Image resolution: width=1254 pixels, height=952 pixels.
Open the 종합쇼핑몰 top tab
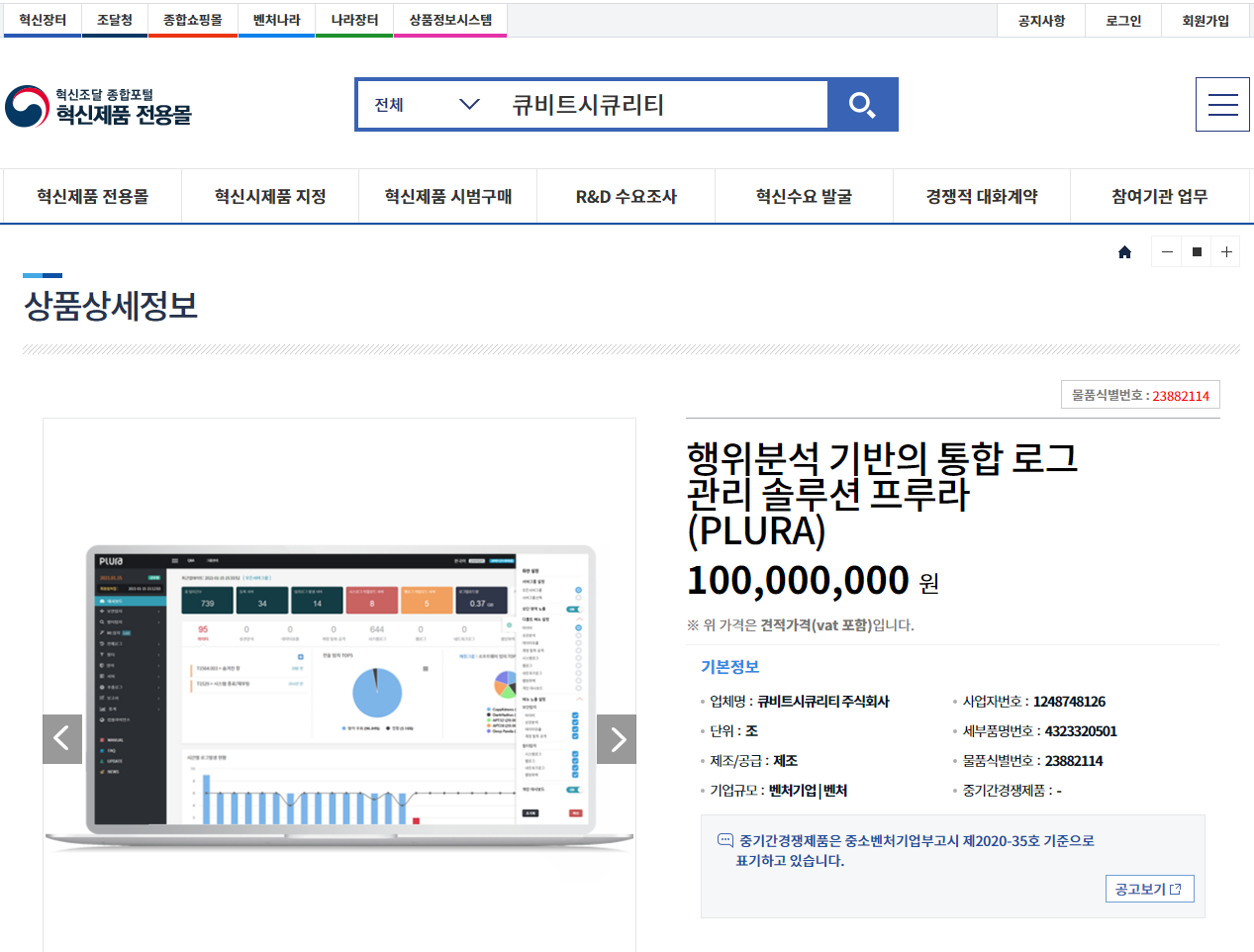[193, 20]
